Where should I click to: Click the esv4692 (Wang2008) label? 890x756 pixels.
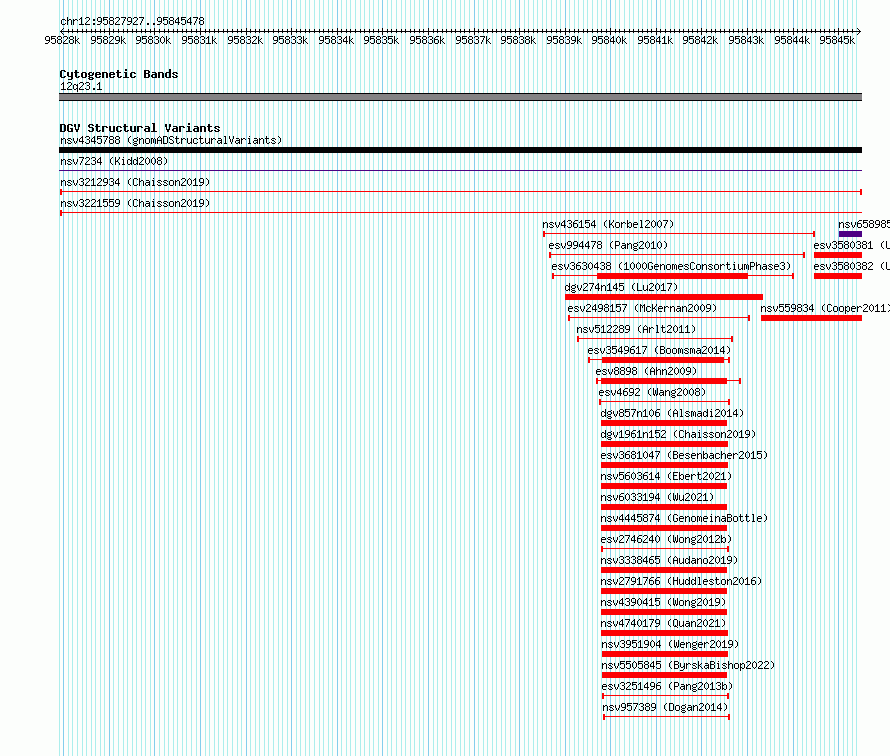pyautogui.click(x=652, y=392)
